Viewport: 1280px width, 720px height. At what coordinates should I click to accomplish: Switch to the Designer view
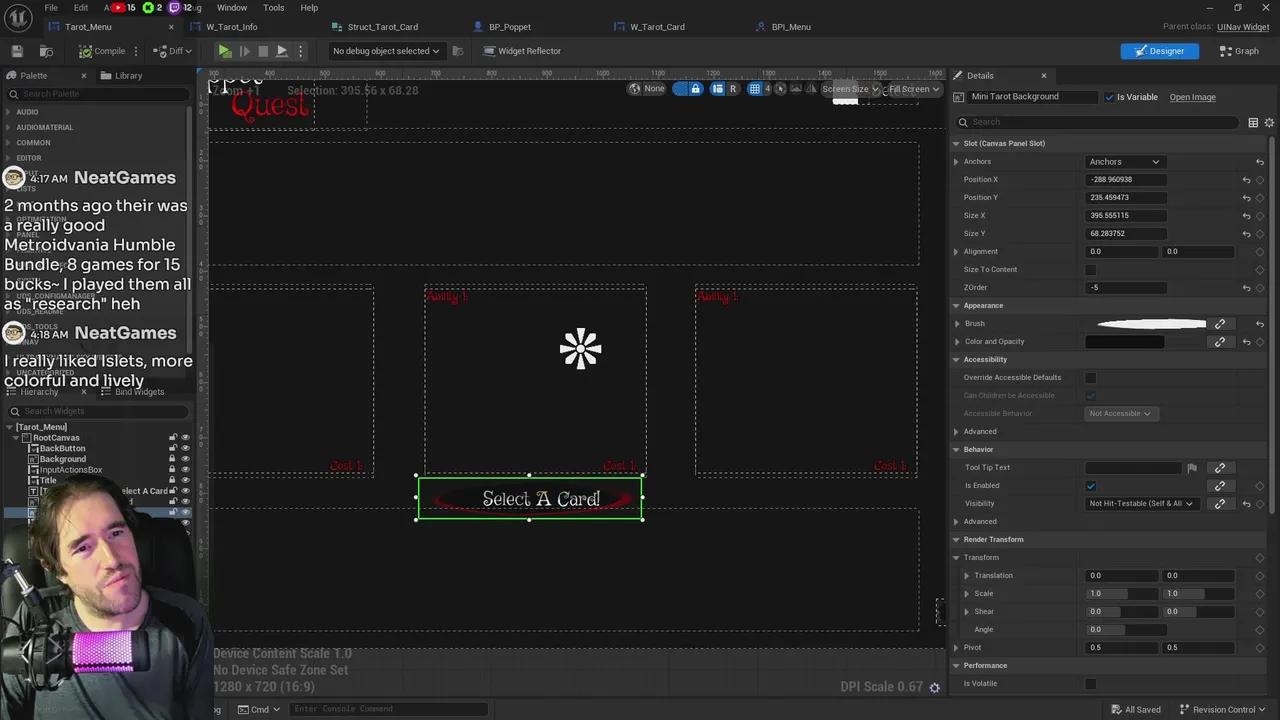[x=1159, y=51]
